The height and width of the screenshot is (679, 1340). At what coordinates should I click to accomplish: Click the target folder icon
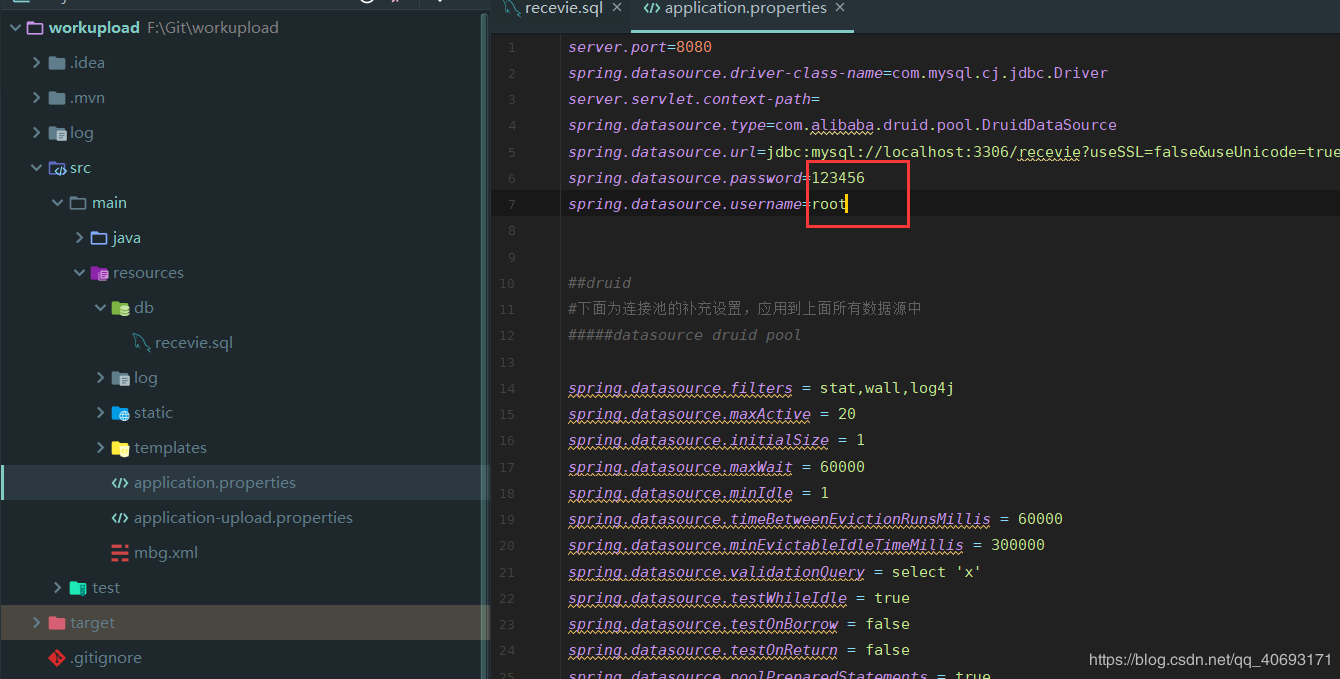pos(57,623)
